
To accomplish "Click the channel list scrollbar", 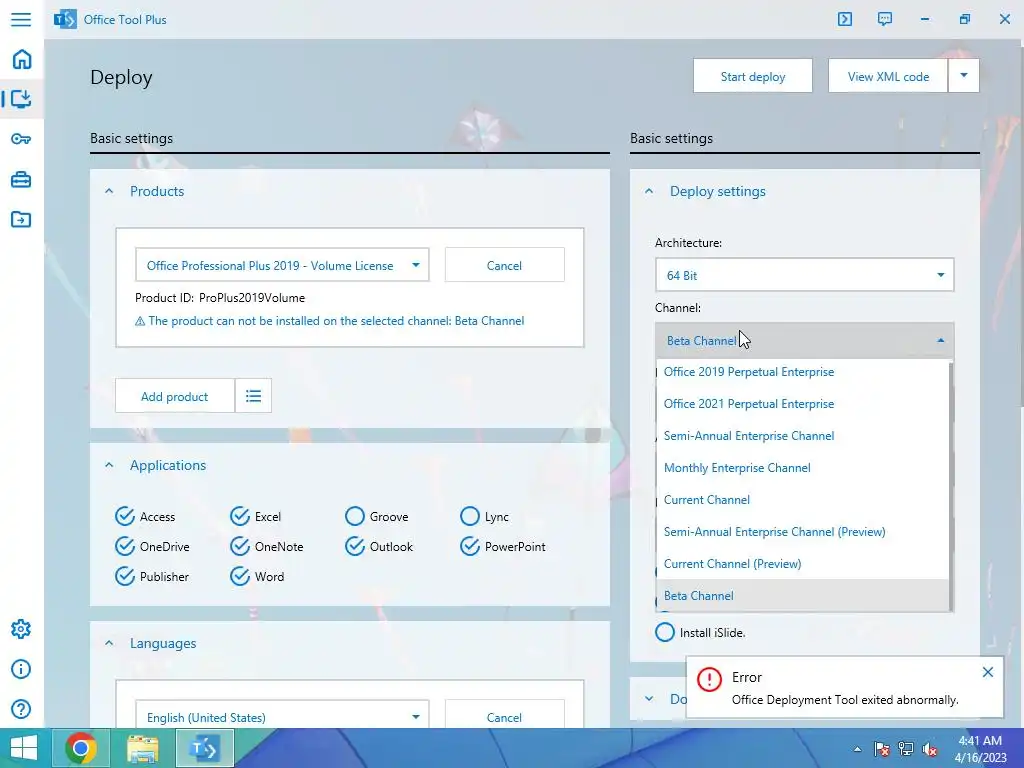I will pyautogui.click(x=951, y=485).
